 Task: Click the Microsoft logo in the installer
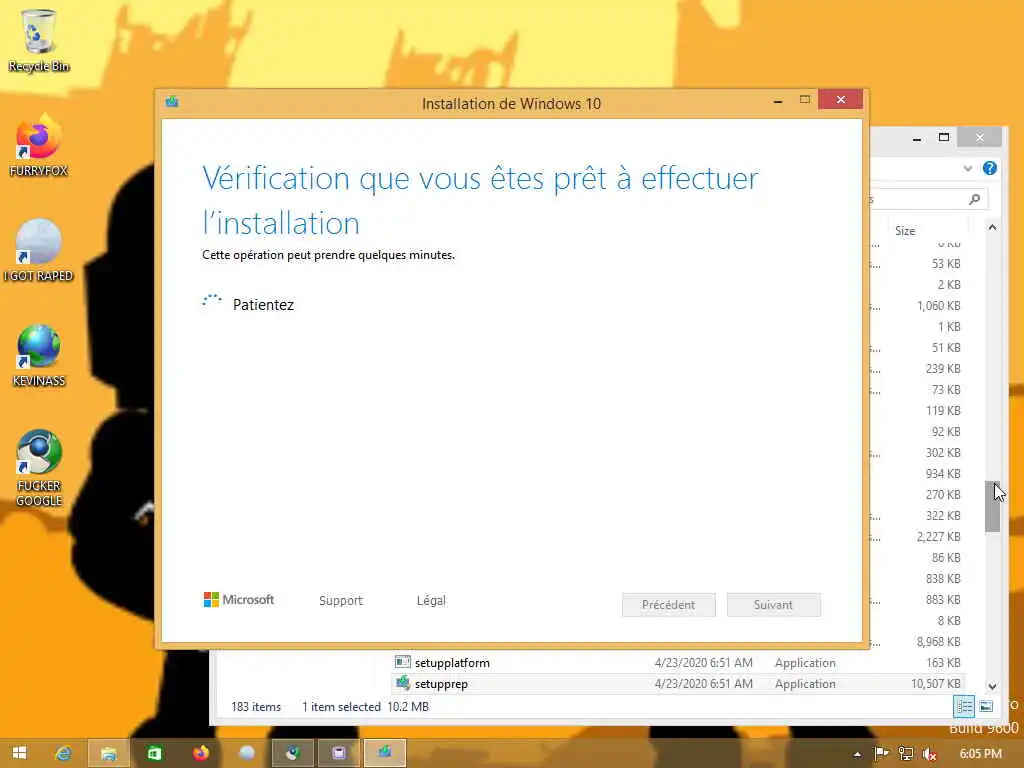point(238,600)
